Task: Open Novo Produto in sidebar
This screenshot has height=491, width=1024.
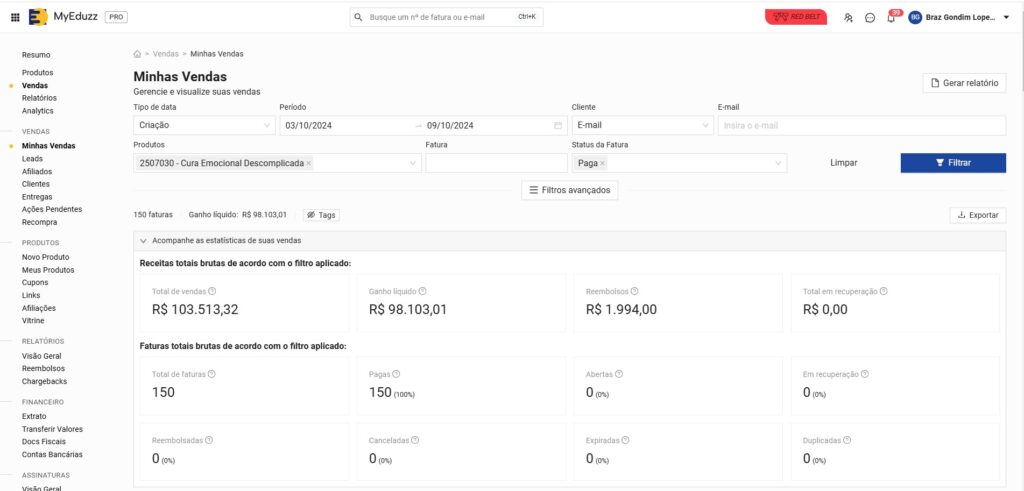Action: (45, 257)
